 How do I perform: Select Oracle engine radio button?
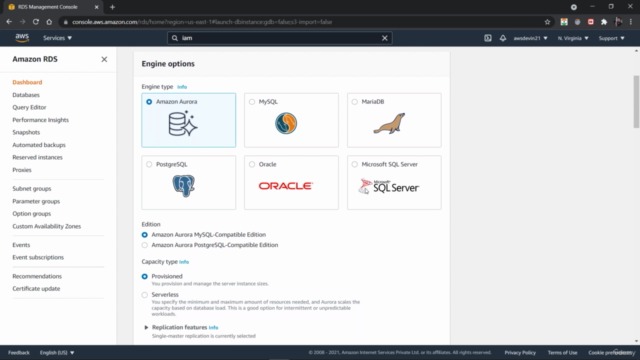tap(252, 164)
